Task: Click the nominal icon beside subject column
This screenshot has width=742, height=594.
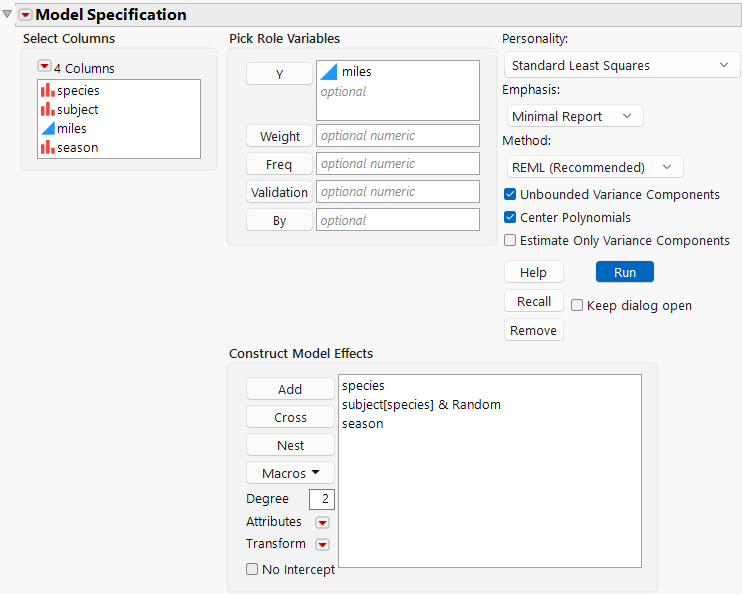Action: 47,110
